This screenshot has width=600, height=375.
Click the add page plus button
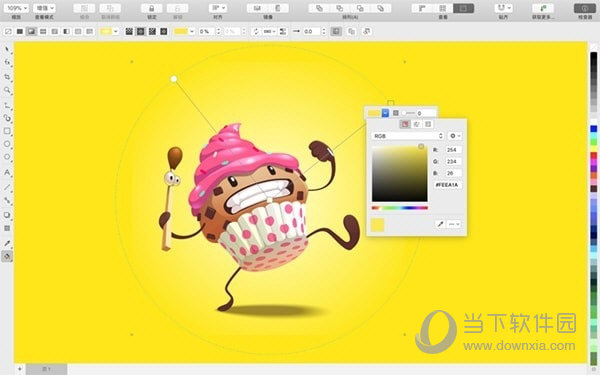click(x=20, y=369)
